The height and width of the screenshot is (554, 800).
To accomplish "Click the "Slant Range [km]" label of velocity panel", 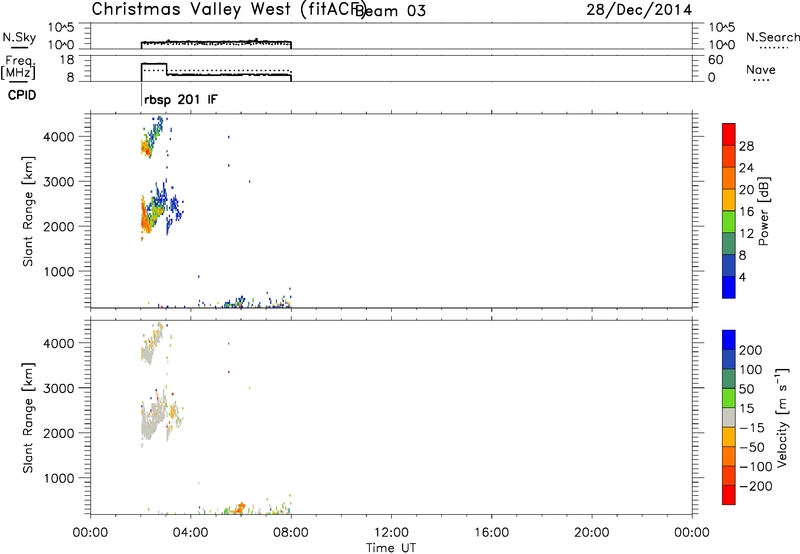I will (x=28, y=418).
